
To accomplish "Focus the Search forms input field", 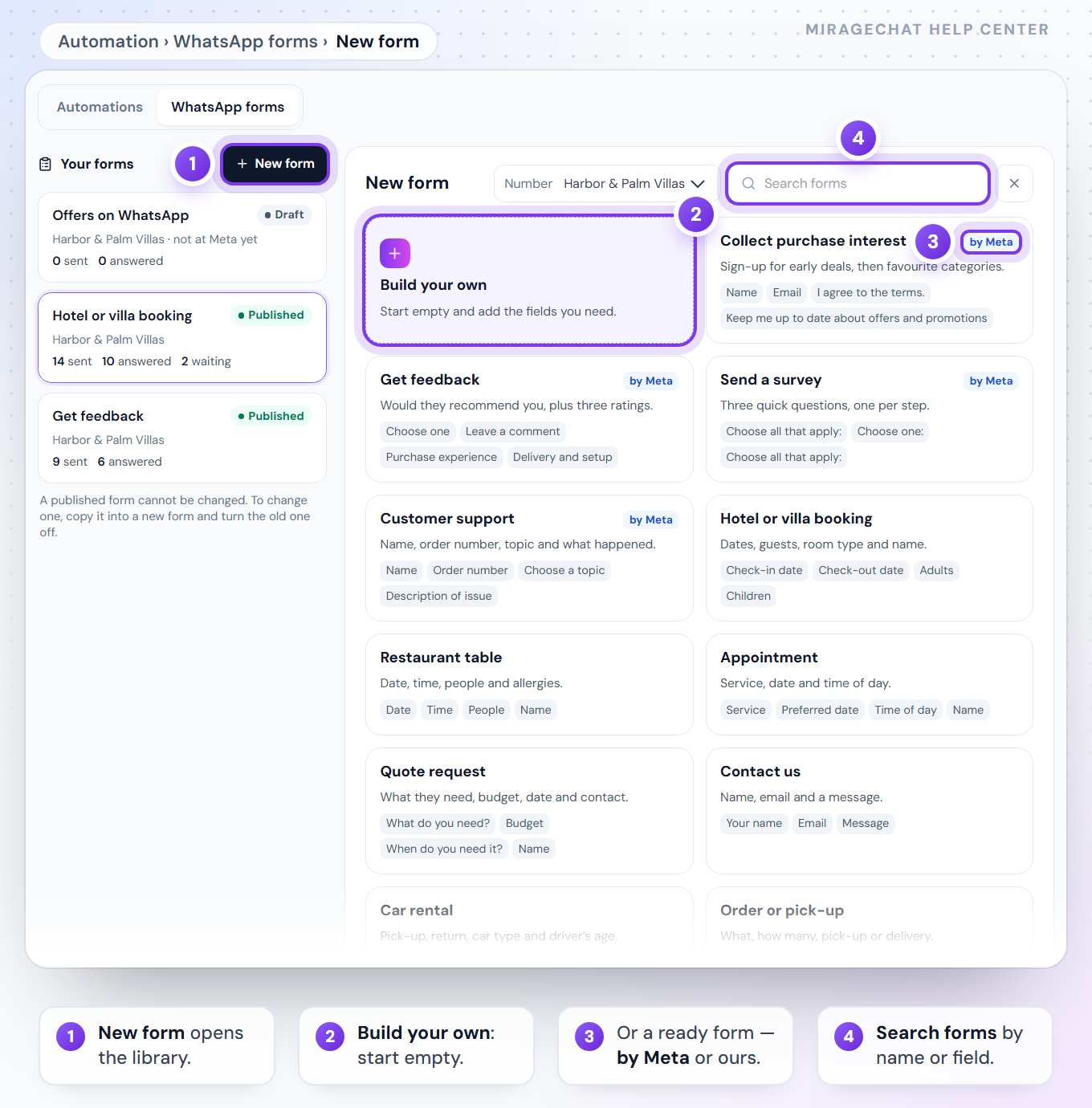I will pyautogui.click(x=857, y=183).
